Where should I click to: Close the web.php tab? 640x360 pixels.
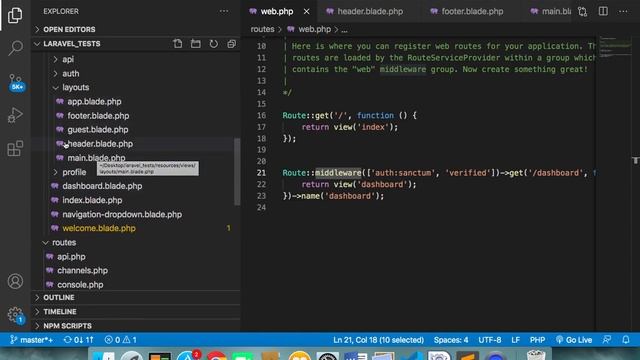[x=307, y=11]
